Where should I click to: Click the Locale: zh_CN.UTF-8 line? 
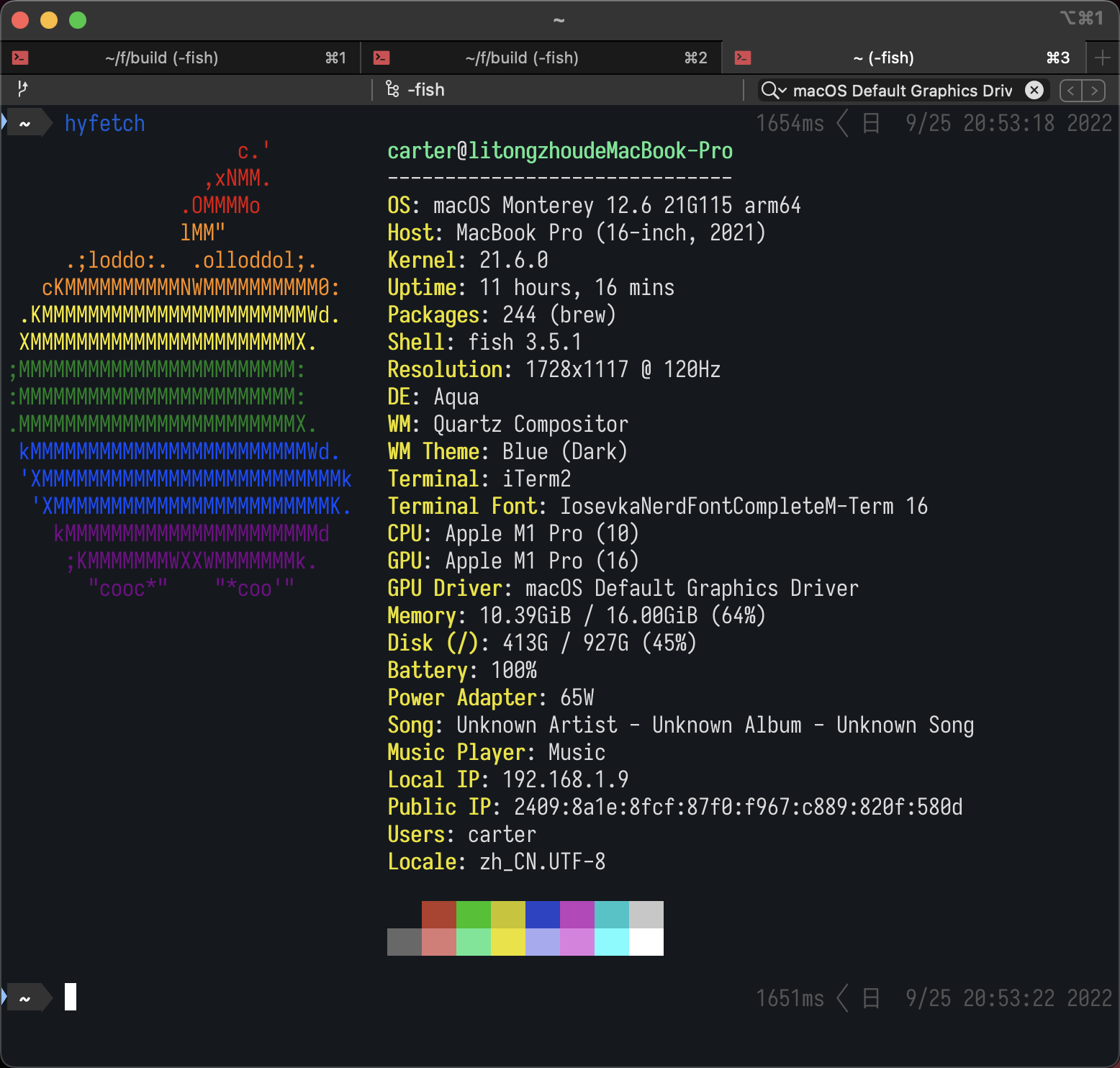click(x=497, y=861)
